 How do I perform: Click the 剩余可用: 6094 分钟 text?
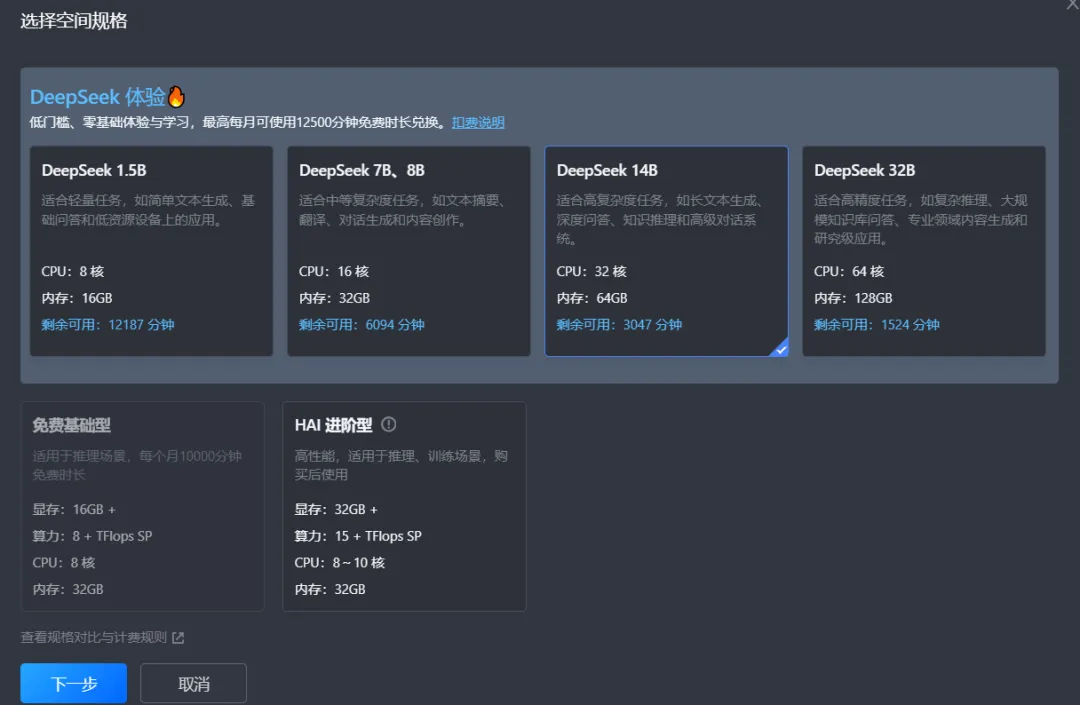pyautogui.click(x=362, y=324)
